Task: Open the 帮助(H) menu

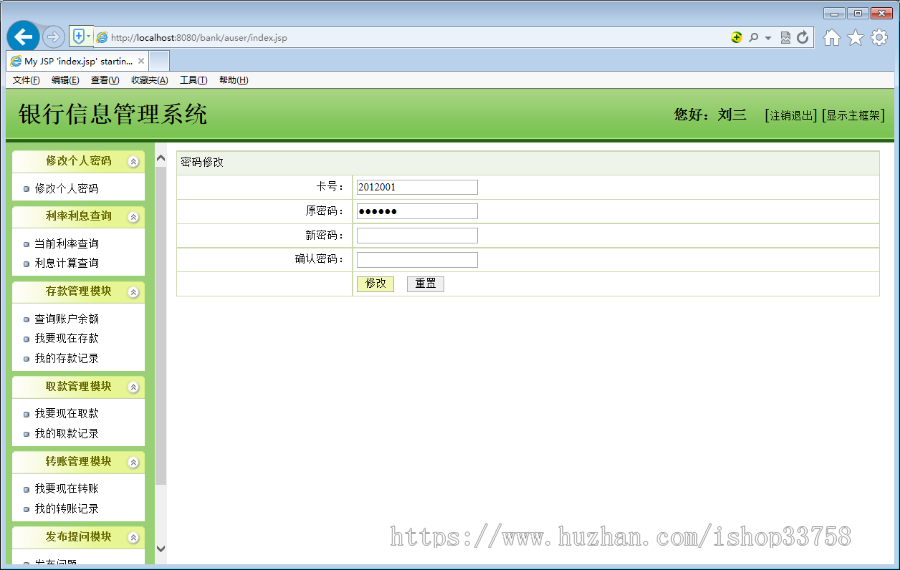Action: (234, 80)
